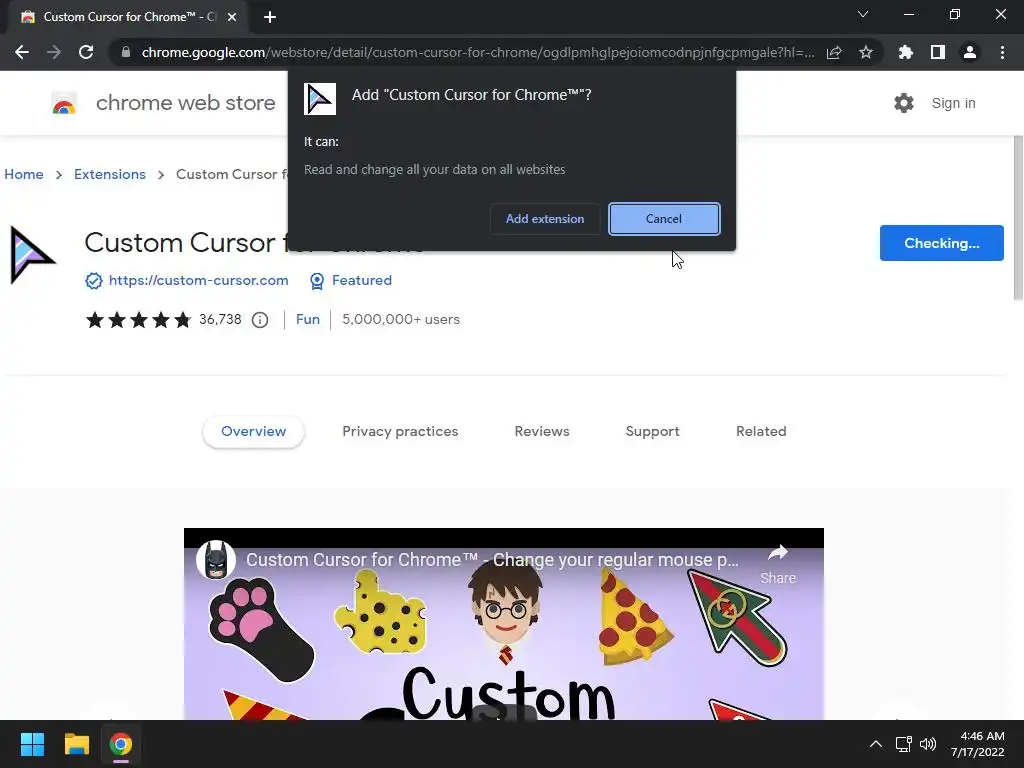Screen dimensions: 1024x768
Task: Click the video channel Batman avatar
Action: [216, 560]
